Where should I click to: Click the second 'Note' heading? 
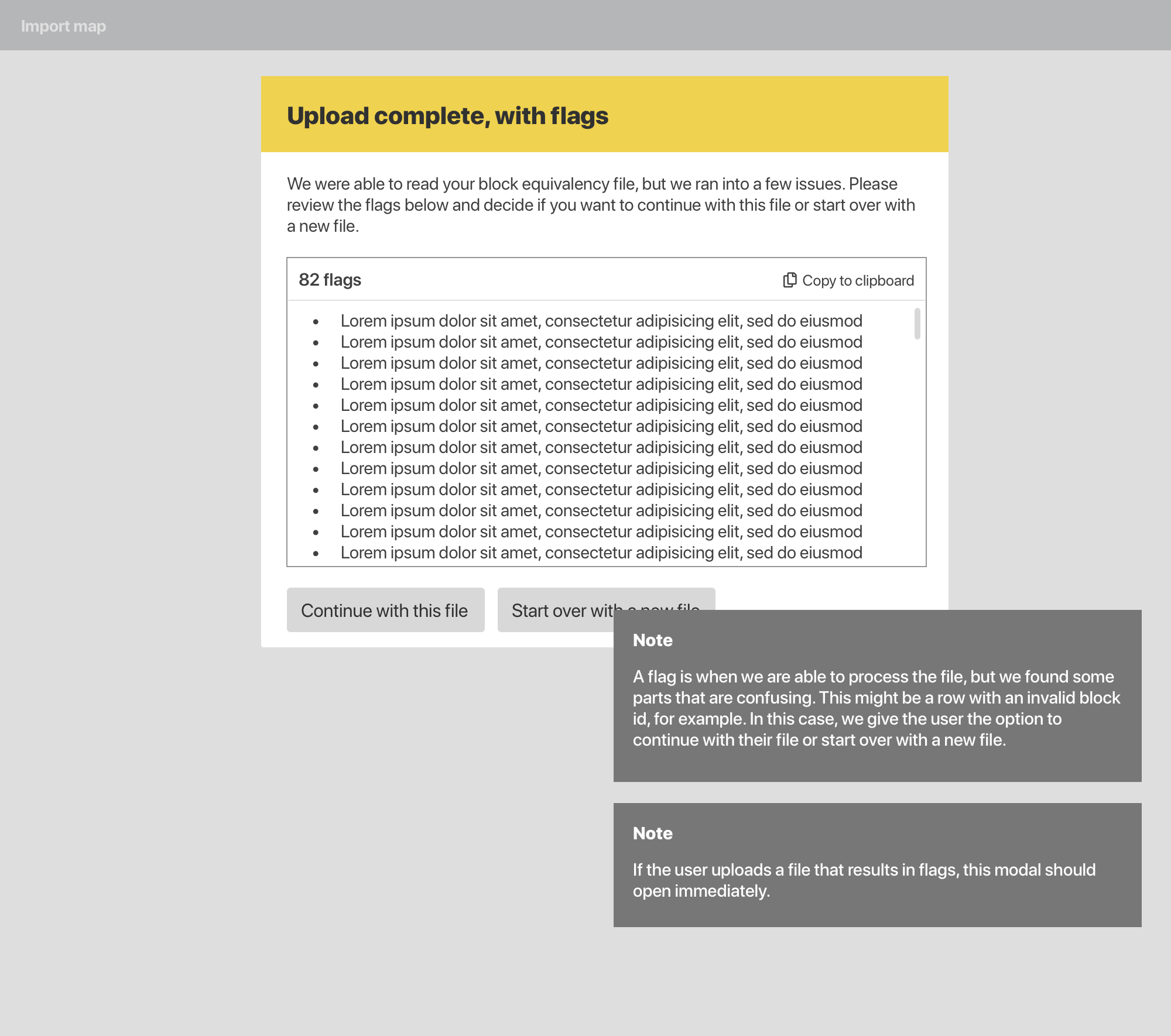coord(652,833)
